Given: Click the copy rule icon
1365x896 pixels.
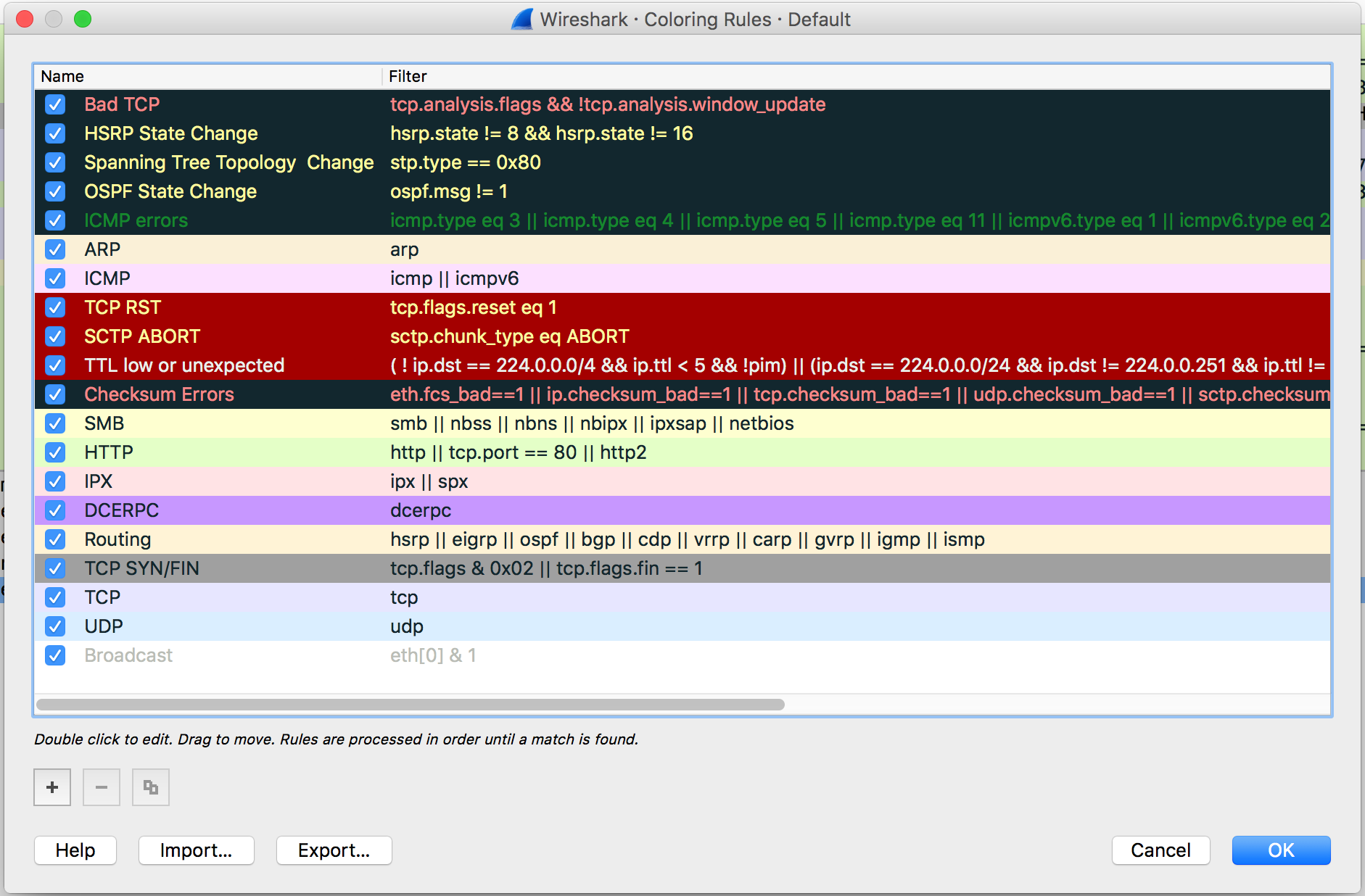Looking at the screenshot, I should pyautogui.click(x=151, y=787).
